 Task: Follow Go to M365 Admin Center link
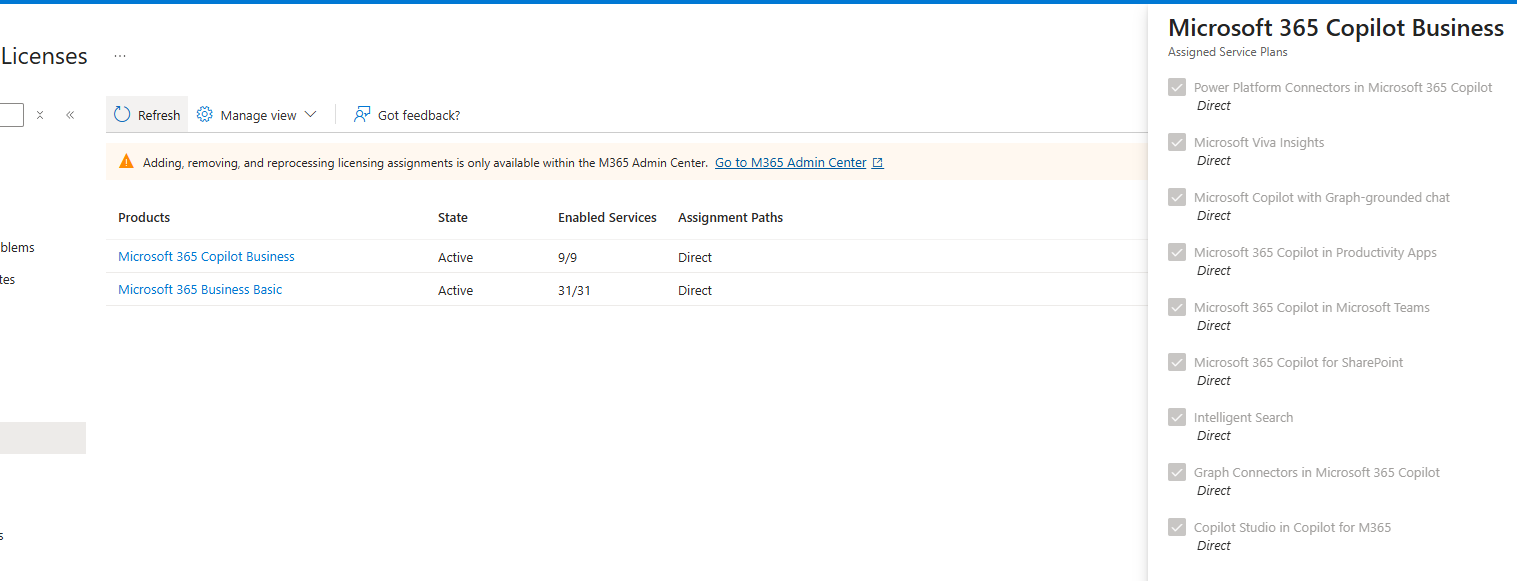pyautogui.click(x=790, y=163)
